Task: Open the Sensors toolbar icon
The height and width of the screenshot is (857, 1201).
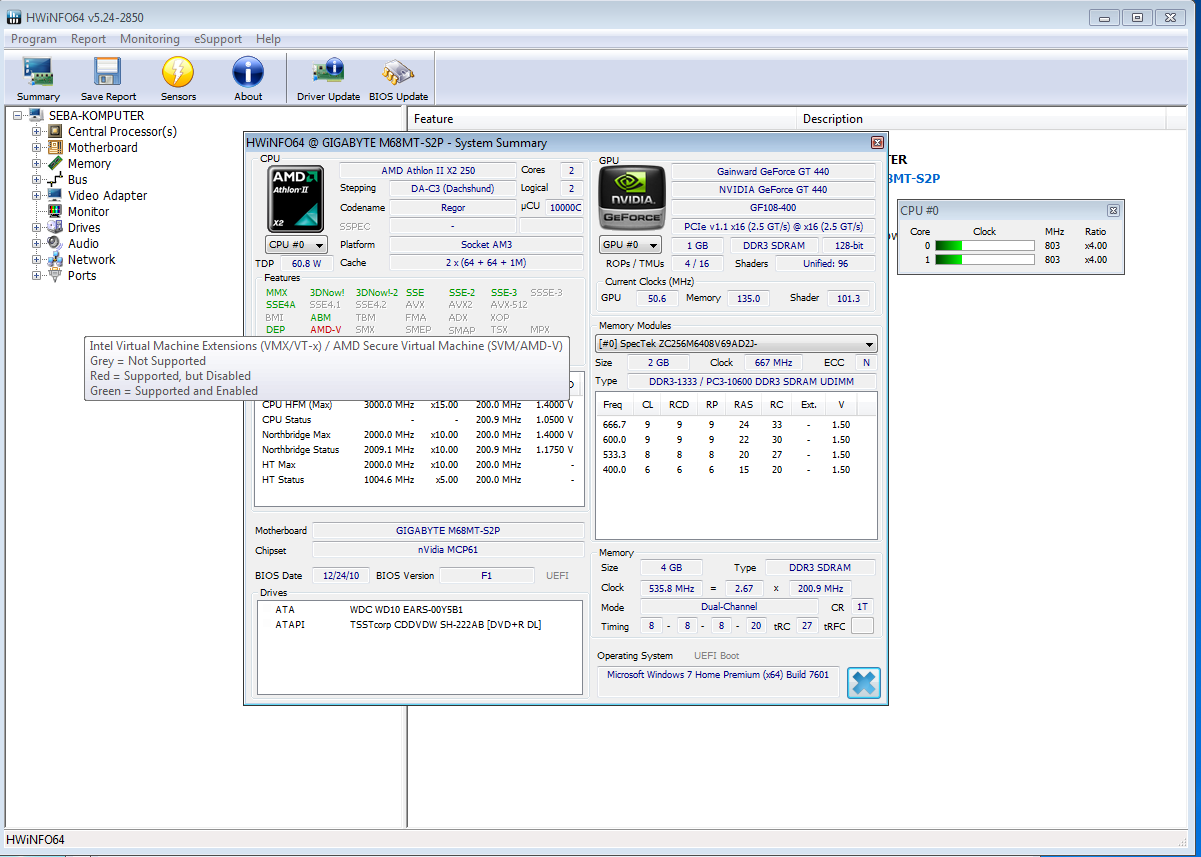Action: coord(178,79)
